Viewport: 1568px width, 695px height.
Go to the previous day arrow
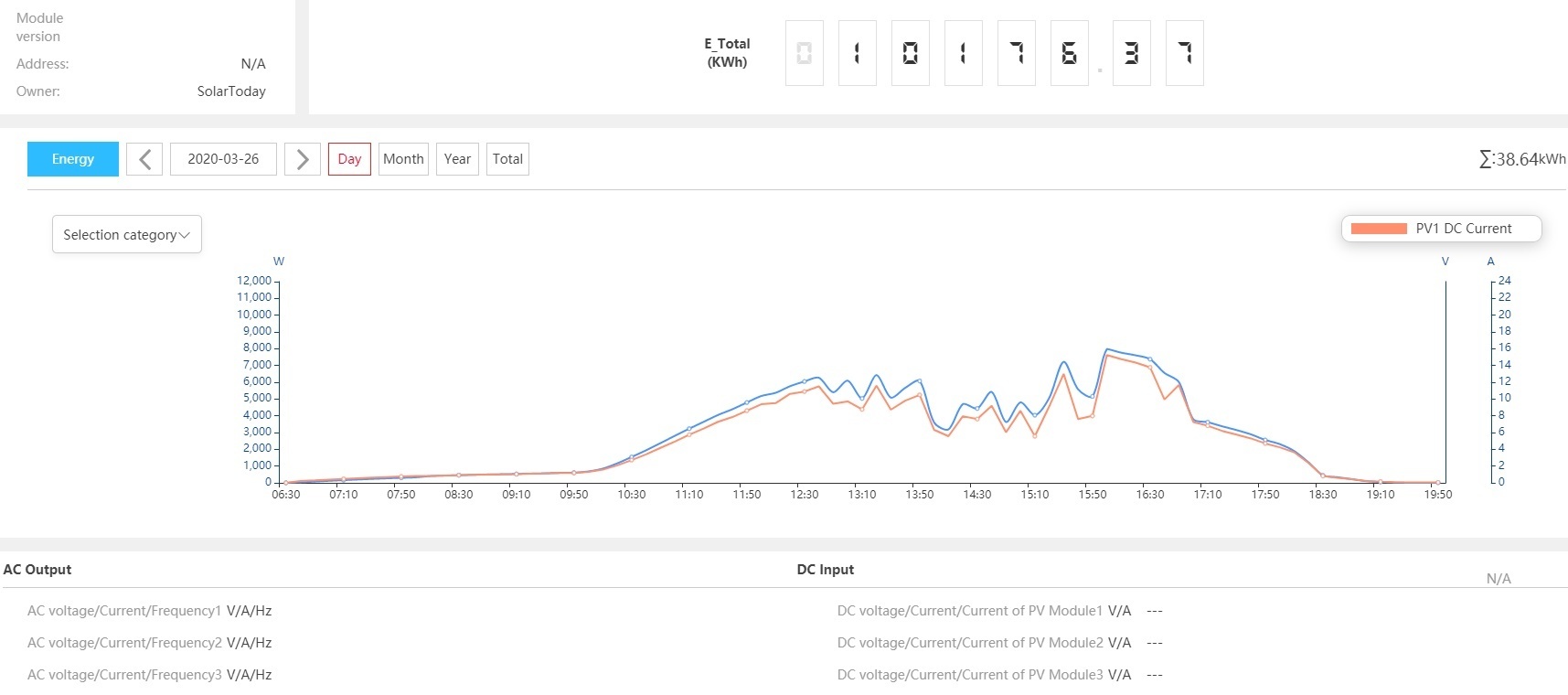pyautogui.click(x=144, y=159)
